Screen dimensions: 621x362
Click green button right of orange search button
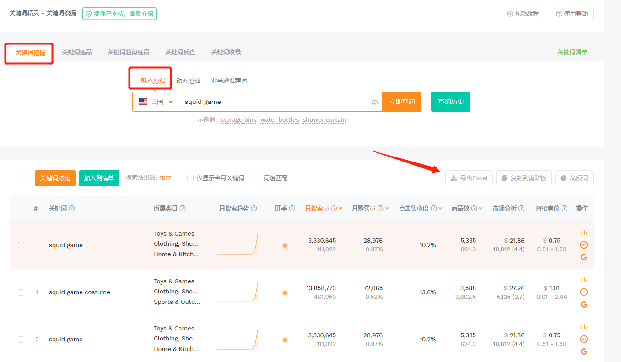pos(450,102)
